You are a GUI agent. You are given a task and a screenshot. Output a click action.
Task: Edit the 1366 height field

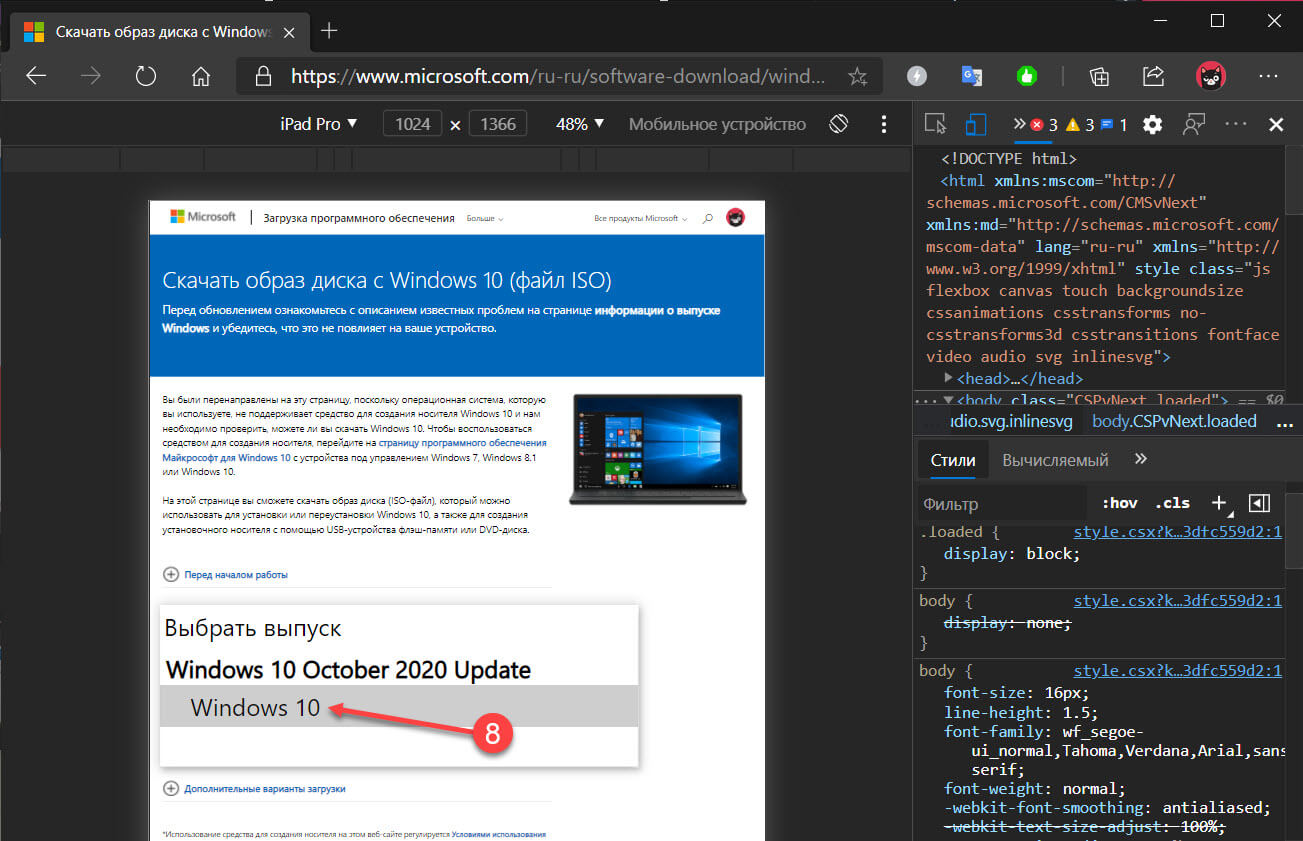[x=498, y=124]
